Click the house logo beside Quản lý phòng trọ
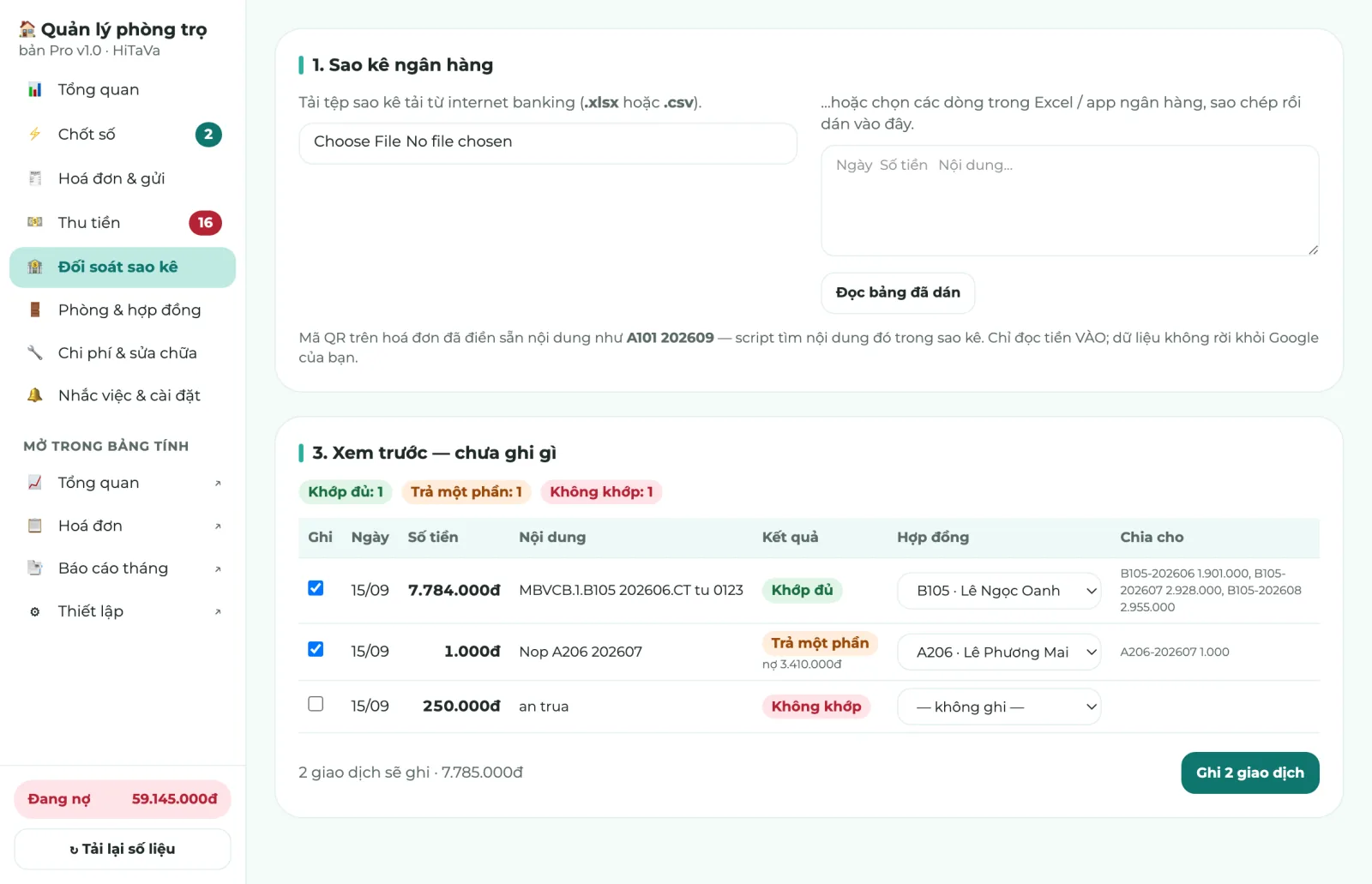Screen dimensions: 1372x884 tap(27, 29)
